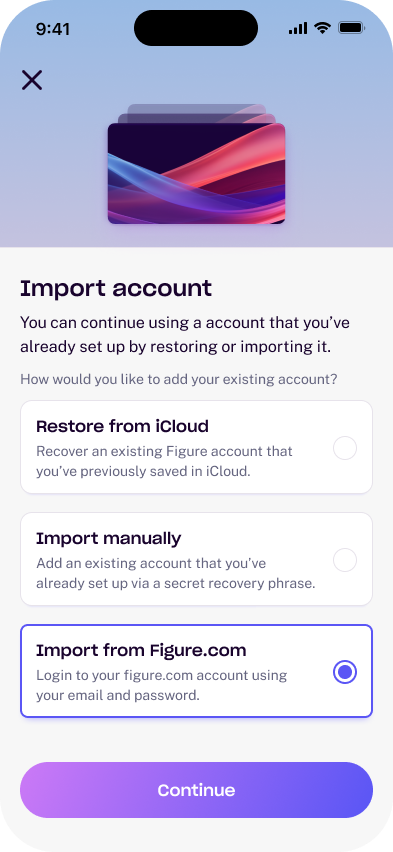Image resolution: width=393 pixels, height=852 pixels.
Task: Select the Restore from iCloud radio button
Action: point(345,448)
